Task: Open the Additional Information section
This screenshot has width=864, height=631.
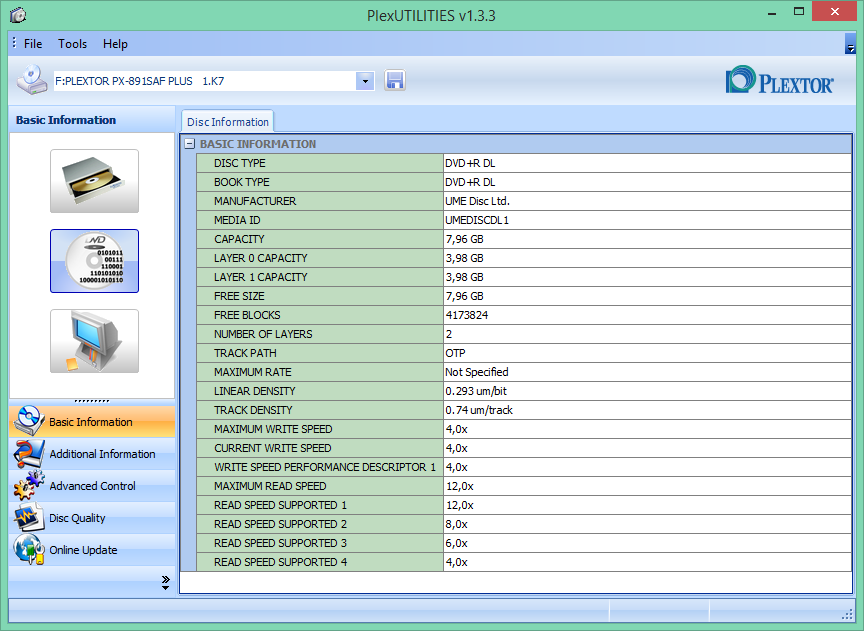Action: (92, 454)
